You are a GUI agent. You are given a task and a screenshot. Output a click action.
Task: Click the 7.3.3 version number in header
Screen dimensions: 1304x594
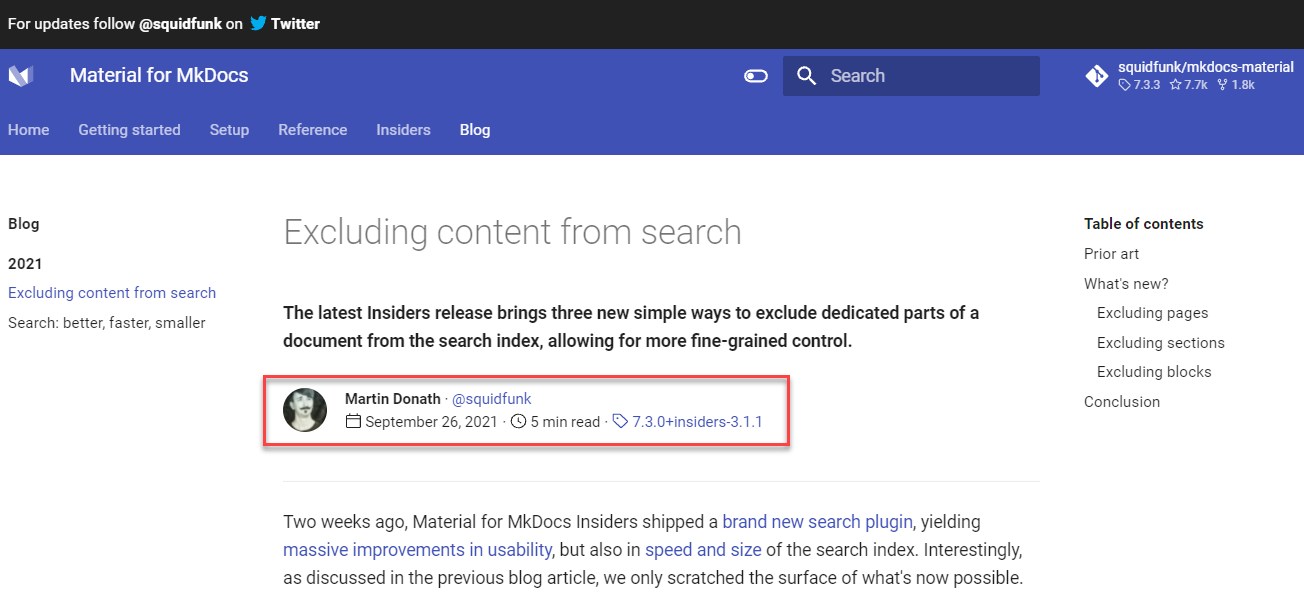coord(1147,85)
